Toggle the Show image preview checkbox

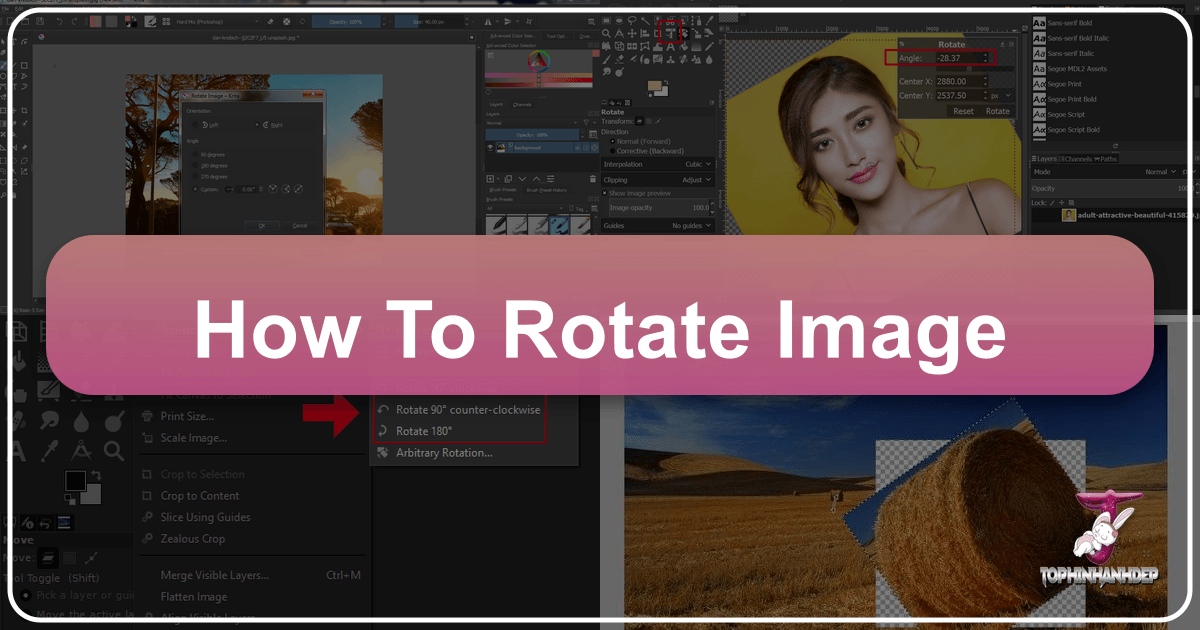tap(605, 193)
